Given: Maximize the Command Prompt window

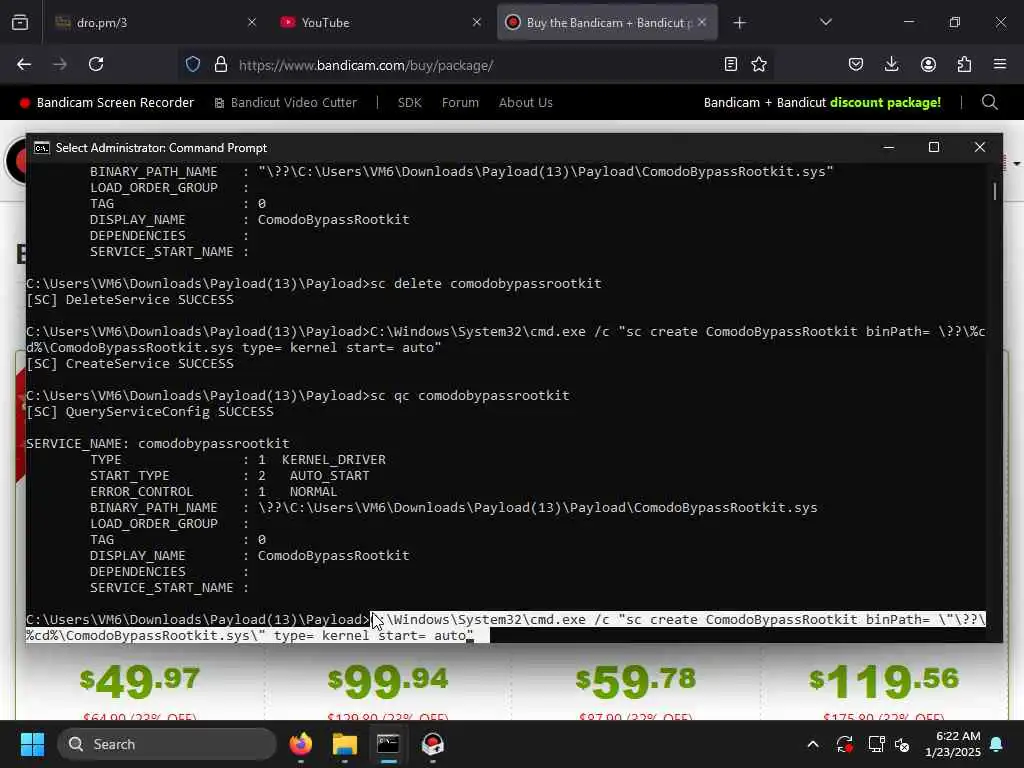Looking at the screenshot, I should [934, 148].
